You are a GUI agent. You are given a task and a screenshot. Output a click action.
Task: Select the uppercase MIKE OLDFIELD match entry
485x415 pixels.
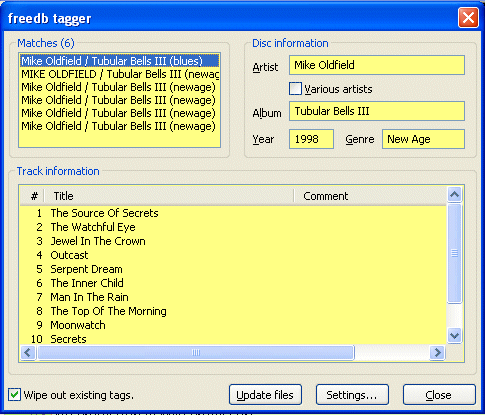(119, 74)
